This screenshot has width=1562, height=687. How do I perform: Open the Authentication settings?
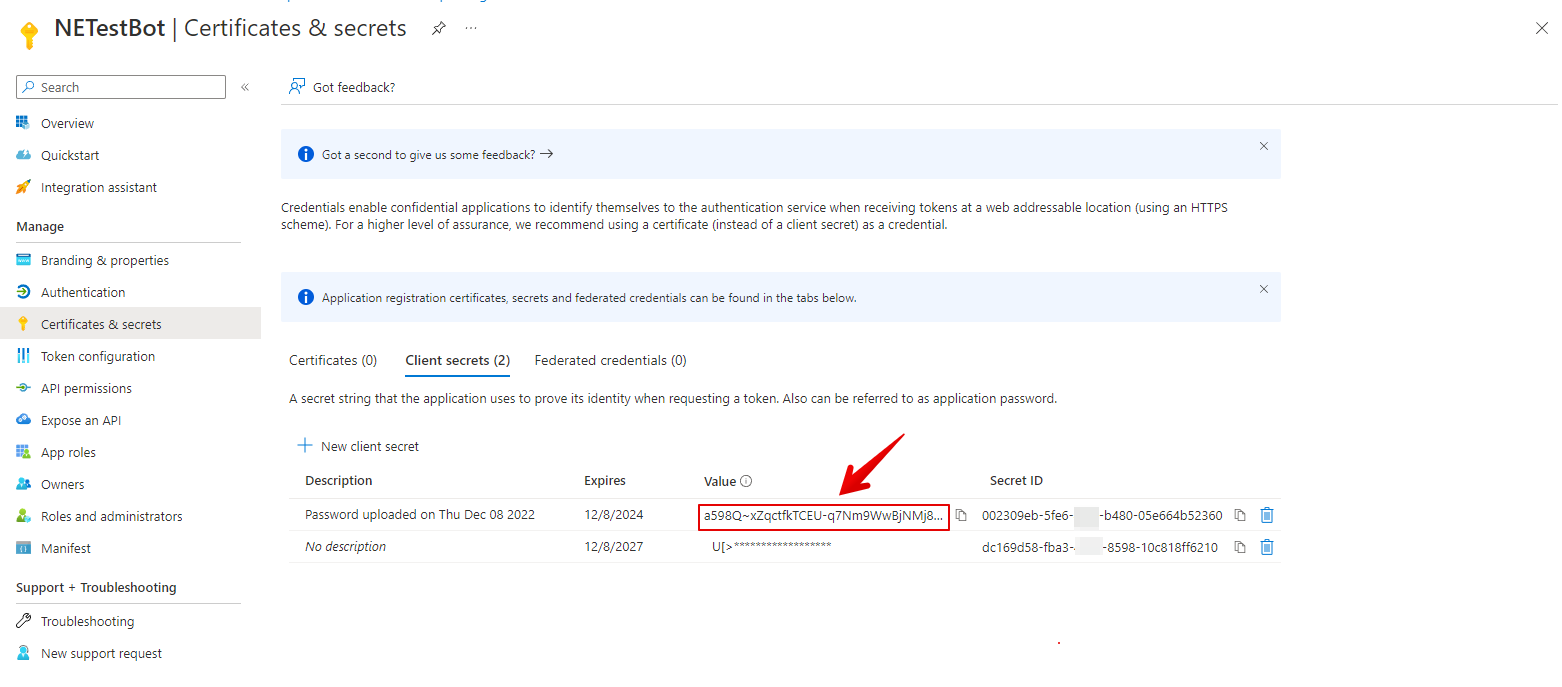(83, 292)
